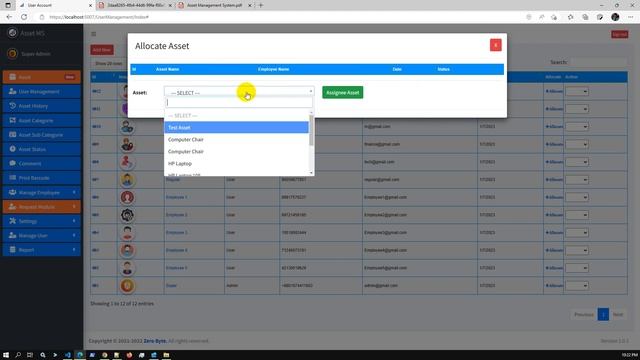Image resolution: width=640 pixels, height=360 pixels.
Task: Open the Asset item in sidebar
Action: [42, 77]
